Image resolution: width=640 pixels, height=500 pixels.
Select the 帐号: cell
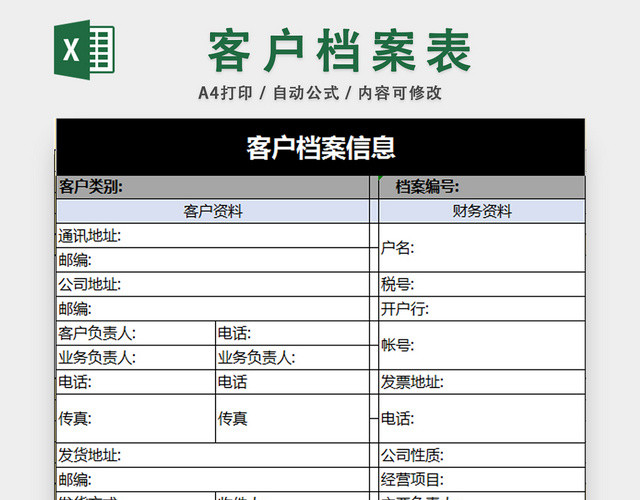[482, 345]
